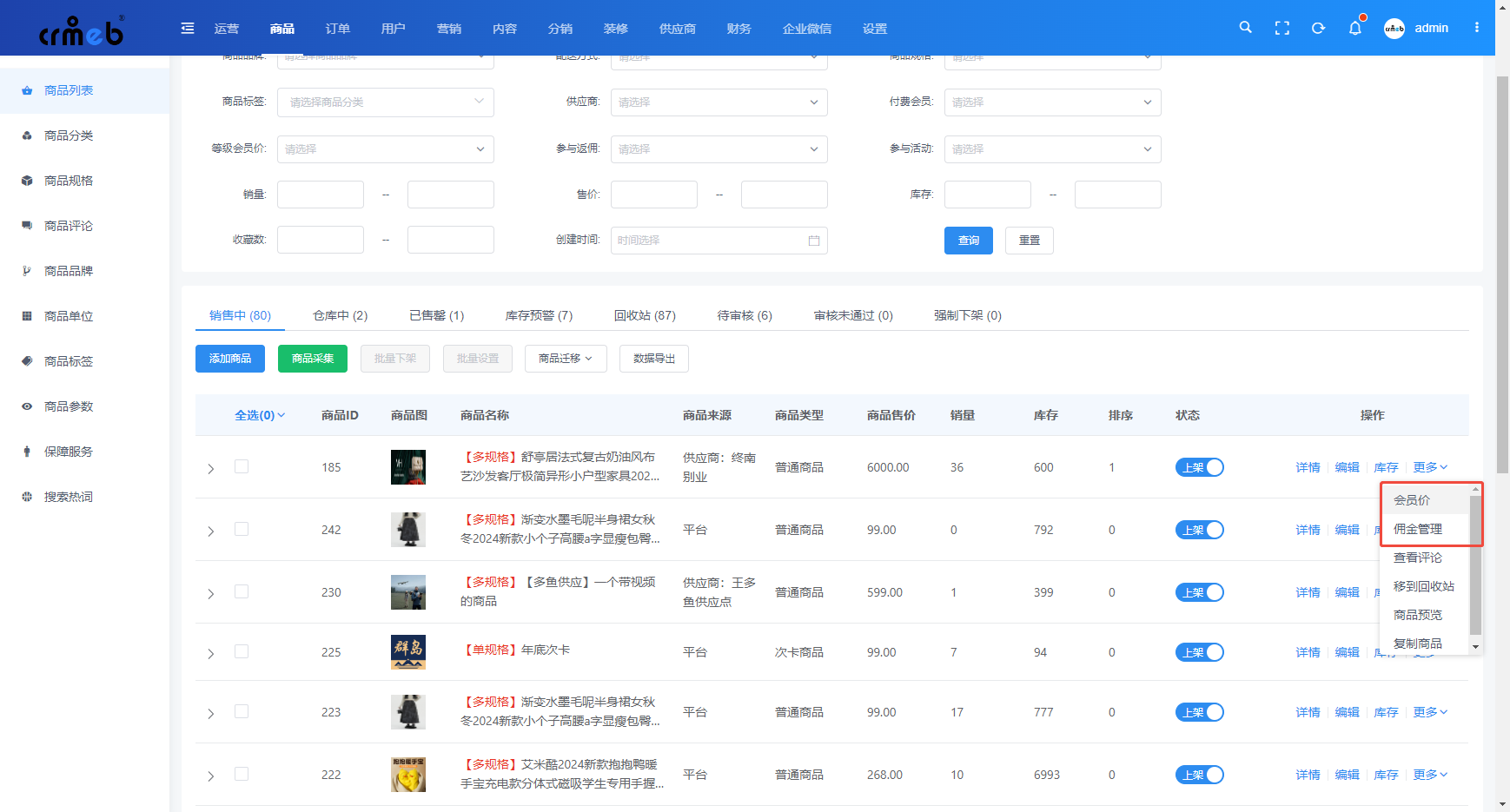The image size is (1510, 812).
Task: Select 移到回收站 from more menu
Action: (x=1423, y=586)
